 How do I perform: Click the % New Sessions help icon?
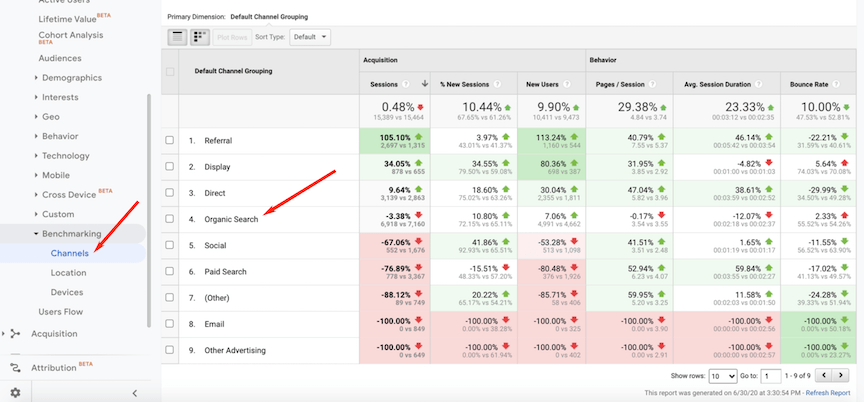[497, 84]
